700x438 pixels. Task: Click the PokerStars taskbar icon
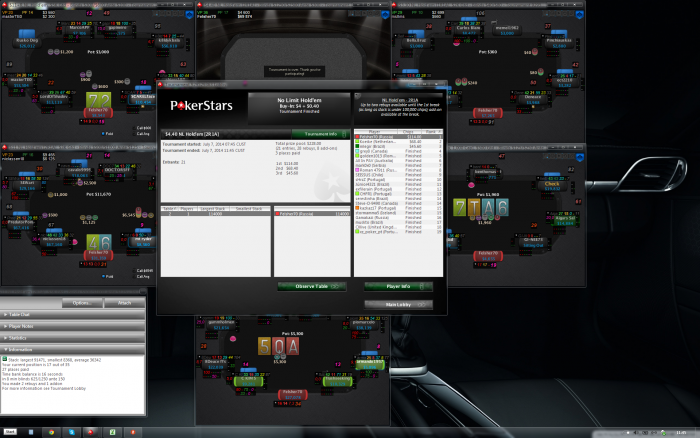pos(91,432)
